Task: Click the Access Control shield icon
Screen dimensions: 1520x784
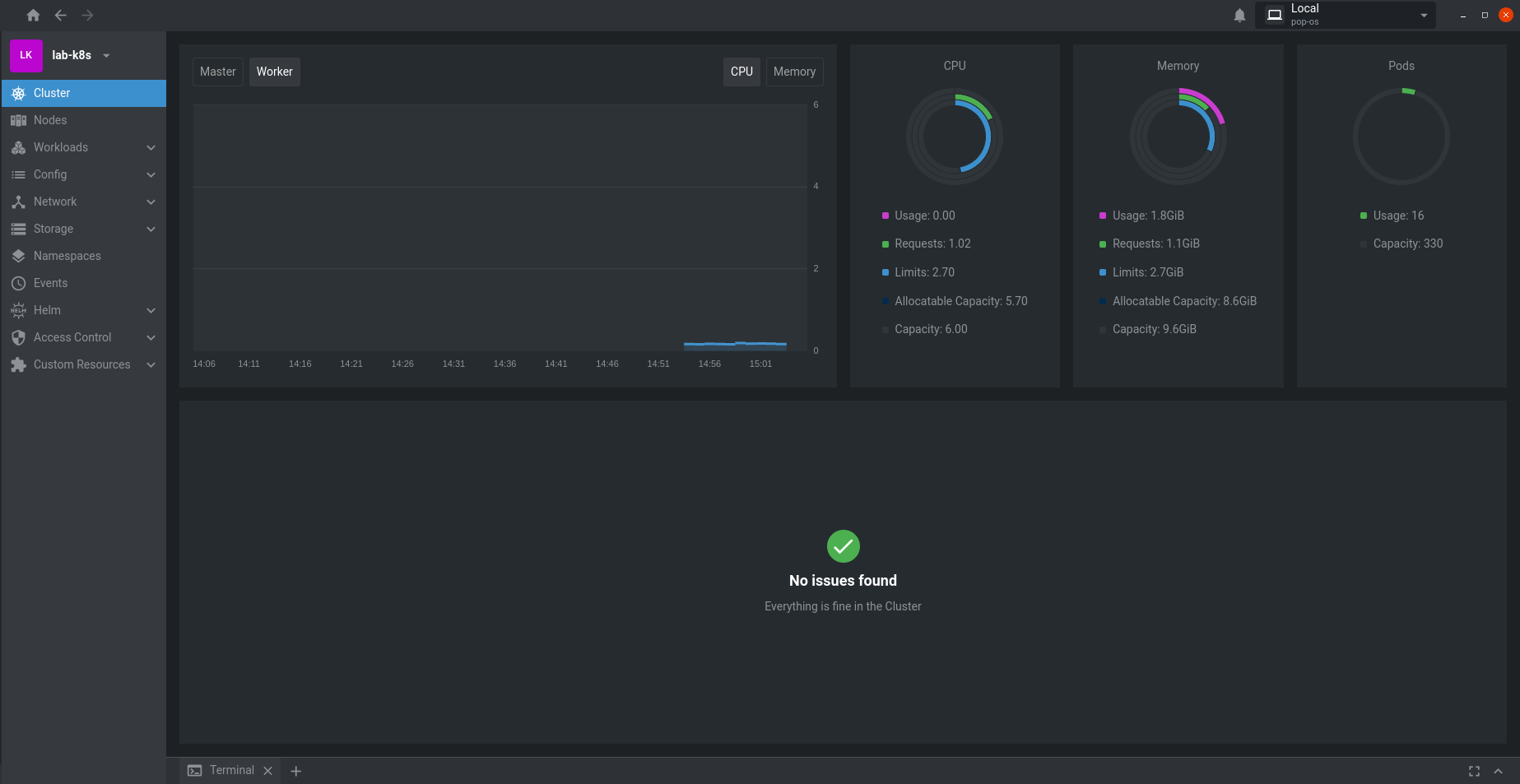Action: tap(18, 337)
